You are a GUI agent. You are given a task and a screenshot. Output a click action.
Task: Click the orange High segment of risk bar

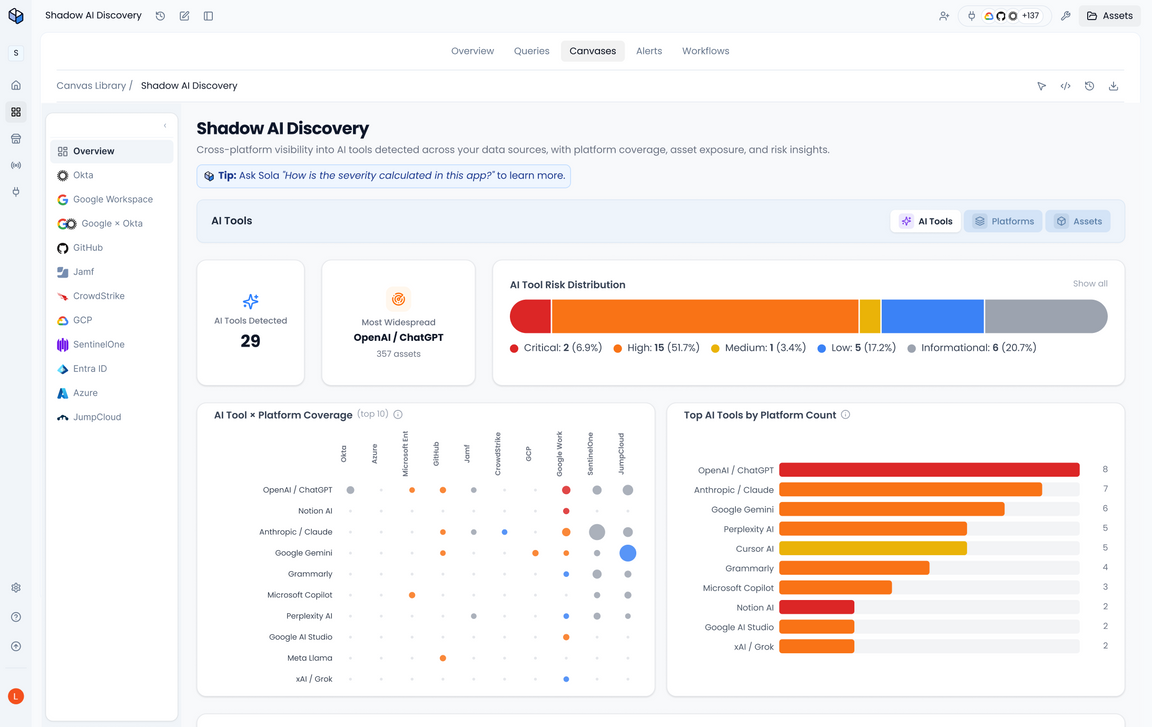click(705, 317)
